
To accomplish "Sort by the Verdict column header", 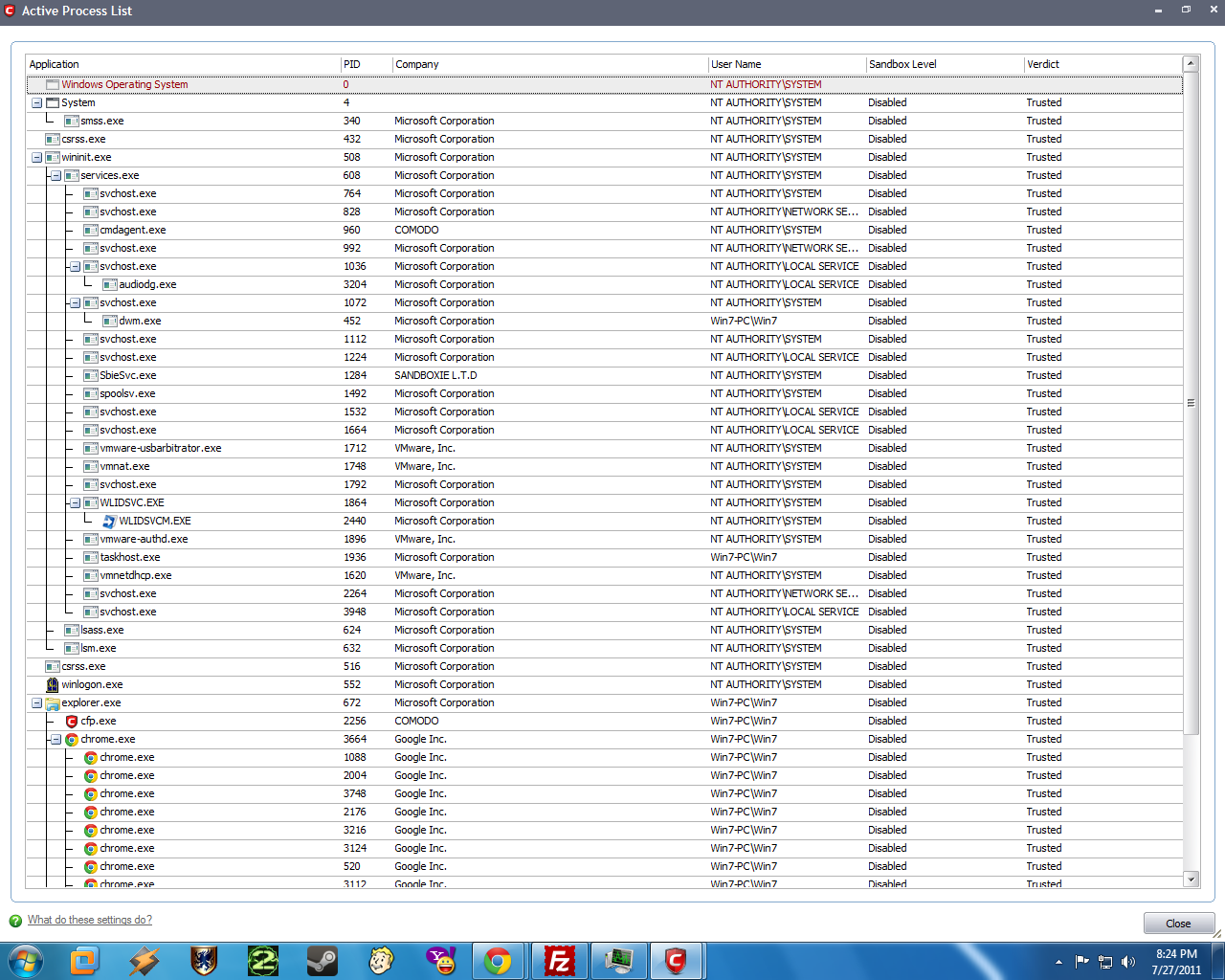I will pos(1103,64).
